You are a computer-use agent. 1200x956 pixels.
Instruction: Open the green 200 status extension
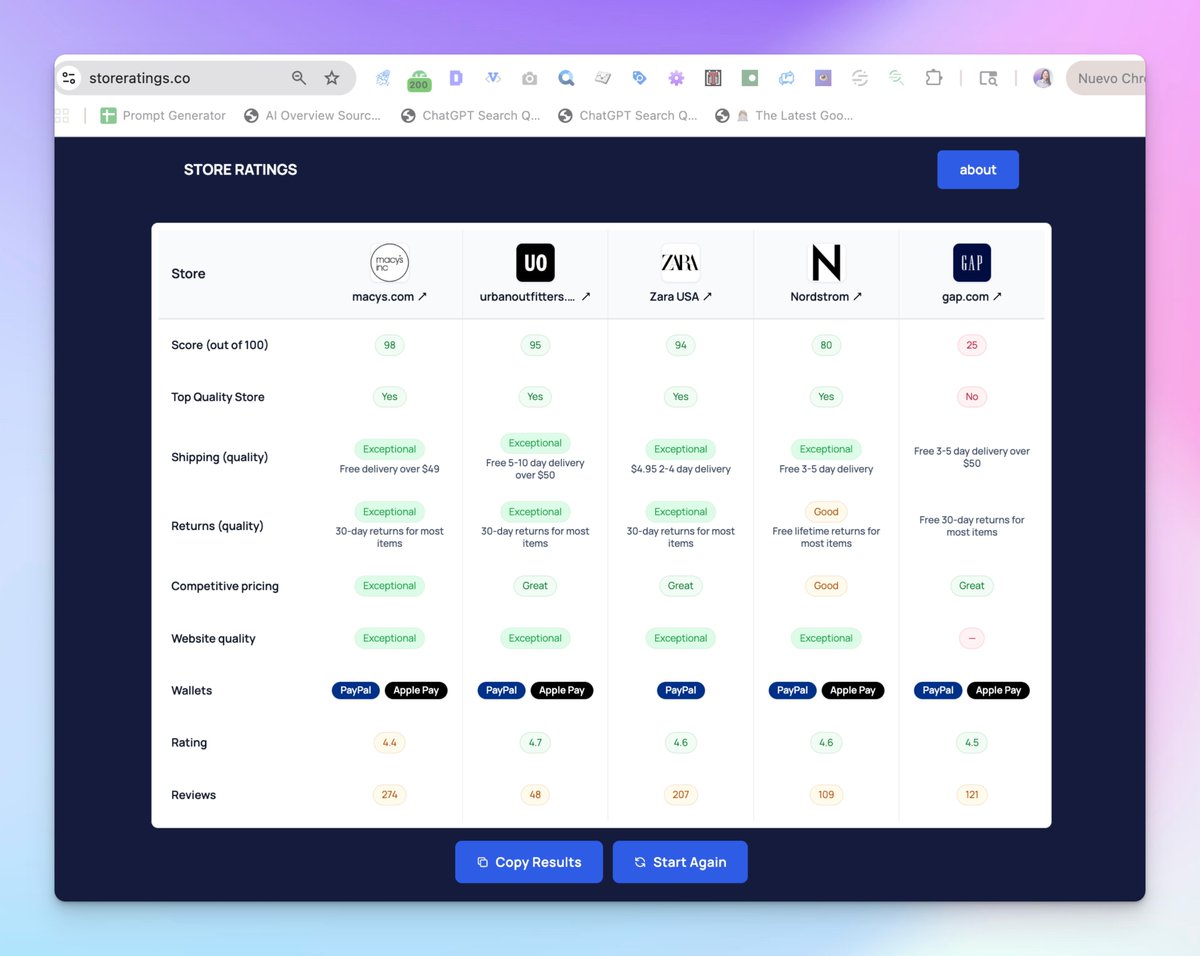tap(419, 80)
